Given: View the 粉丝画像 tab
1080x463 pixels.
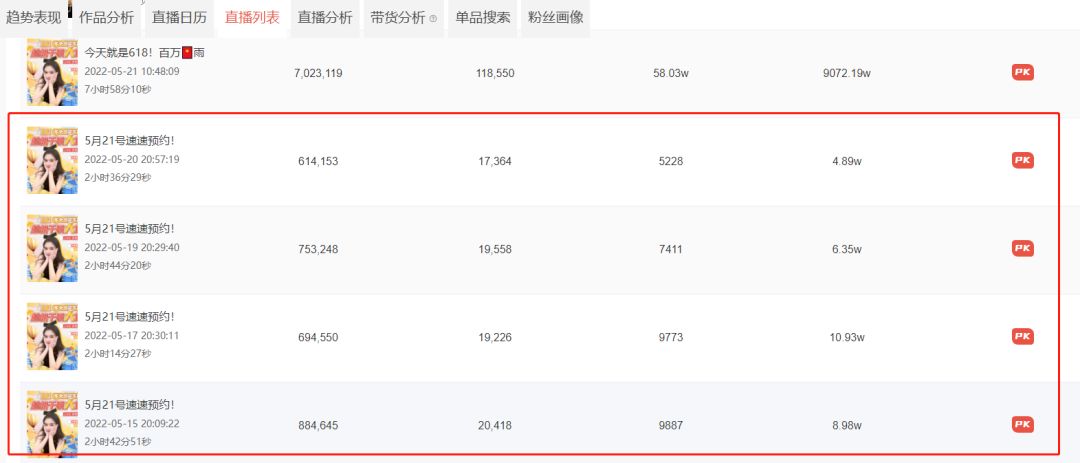Looking at the screenshot, I should pos(555,17).
